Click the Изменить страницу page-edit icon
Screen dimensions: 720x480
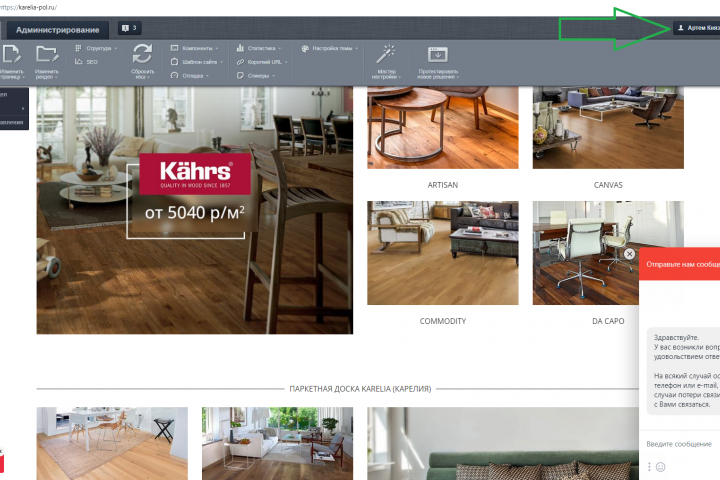point(11,54)
